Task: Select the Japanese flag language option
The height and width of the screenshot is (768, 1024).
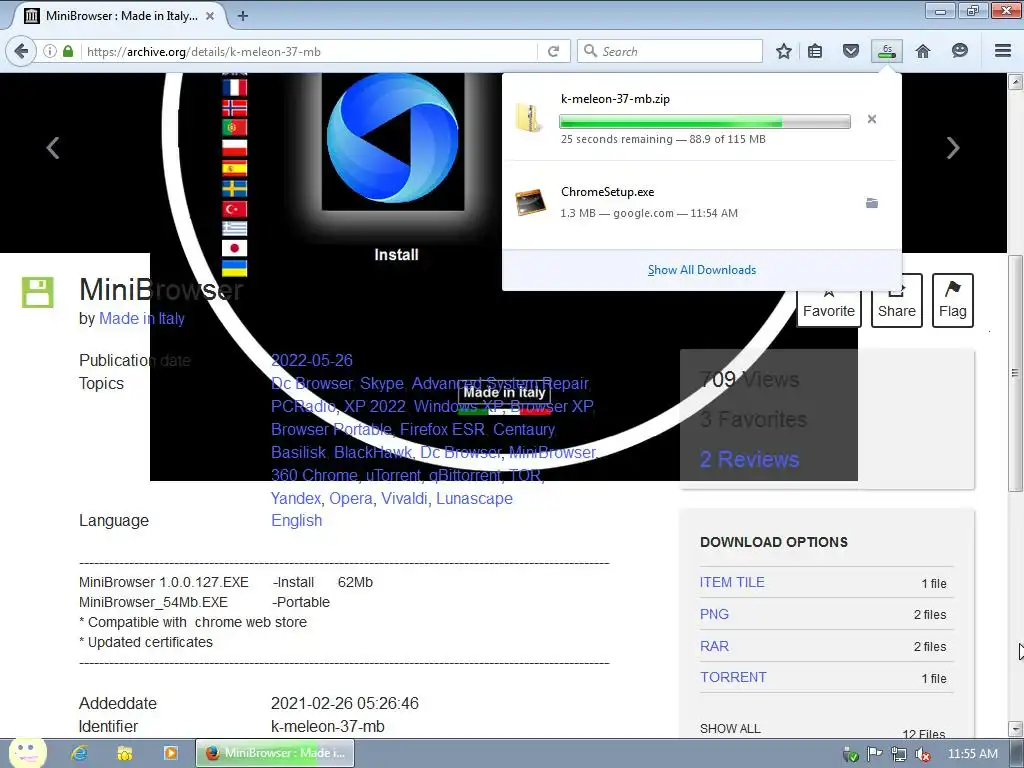Action: [x=234, y=248]
